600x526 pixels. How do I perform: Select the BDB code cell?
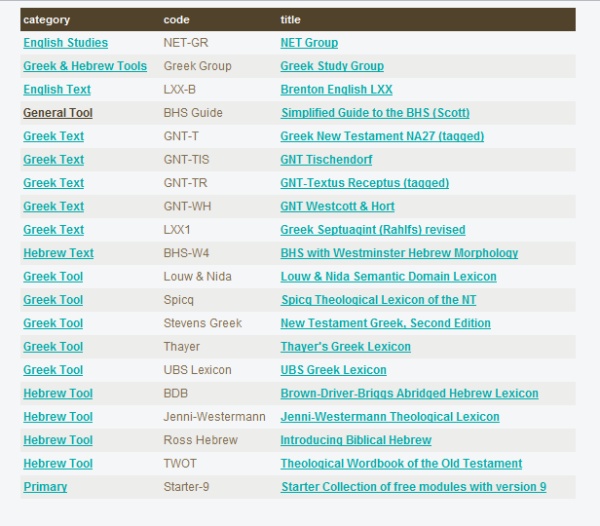176,393
